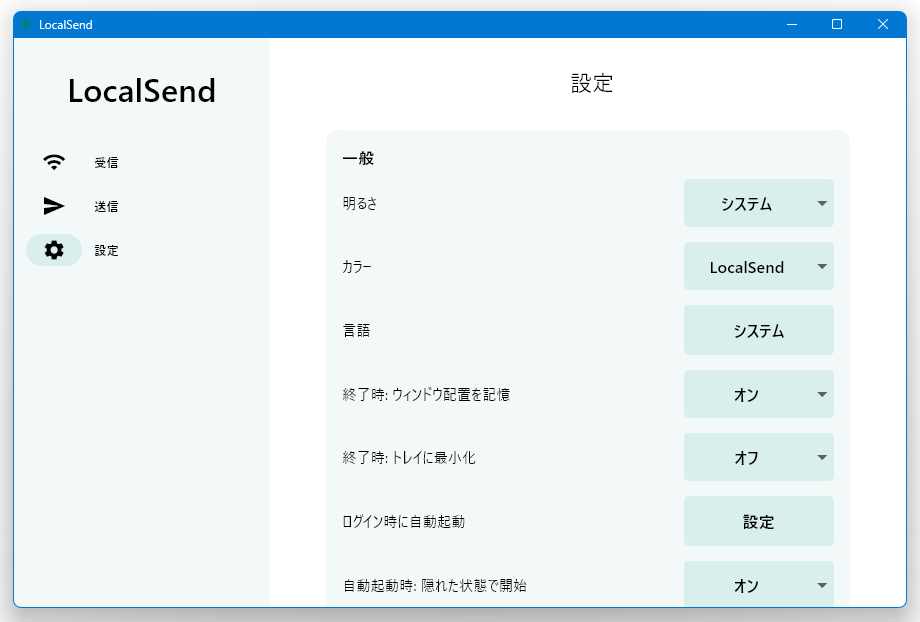This screenshot has width=920, height=622.
Task: Click the 設定 page title
Action: 592,83
